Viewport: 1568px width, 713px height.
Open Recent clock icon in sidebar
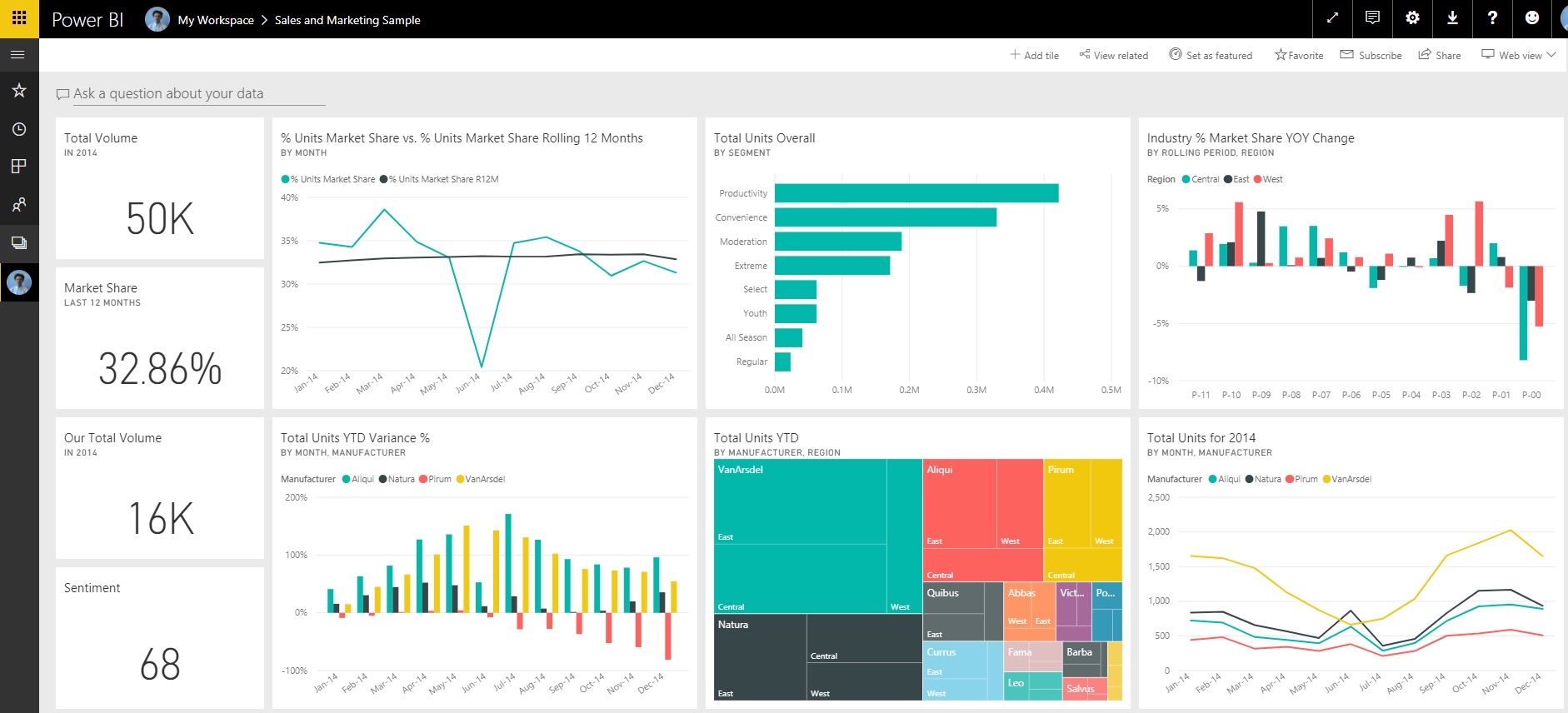pos(18,129)
